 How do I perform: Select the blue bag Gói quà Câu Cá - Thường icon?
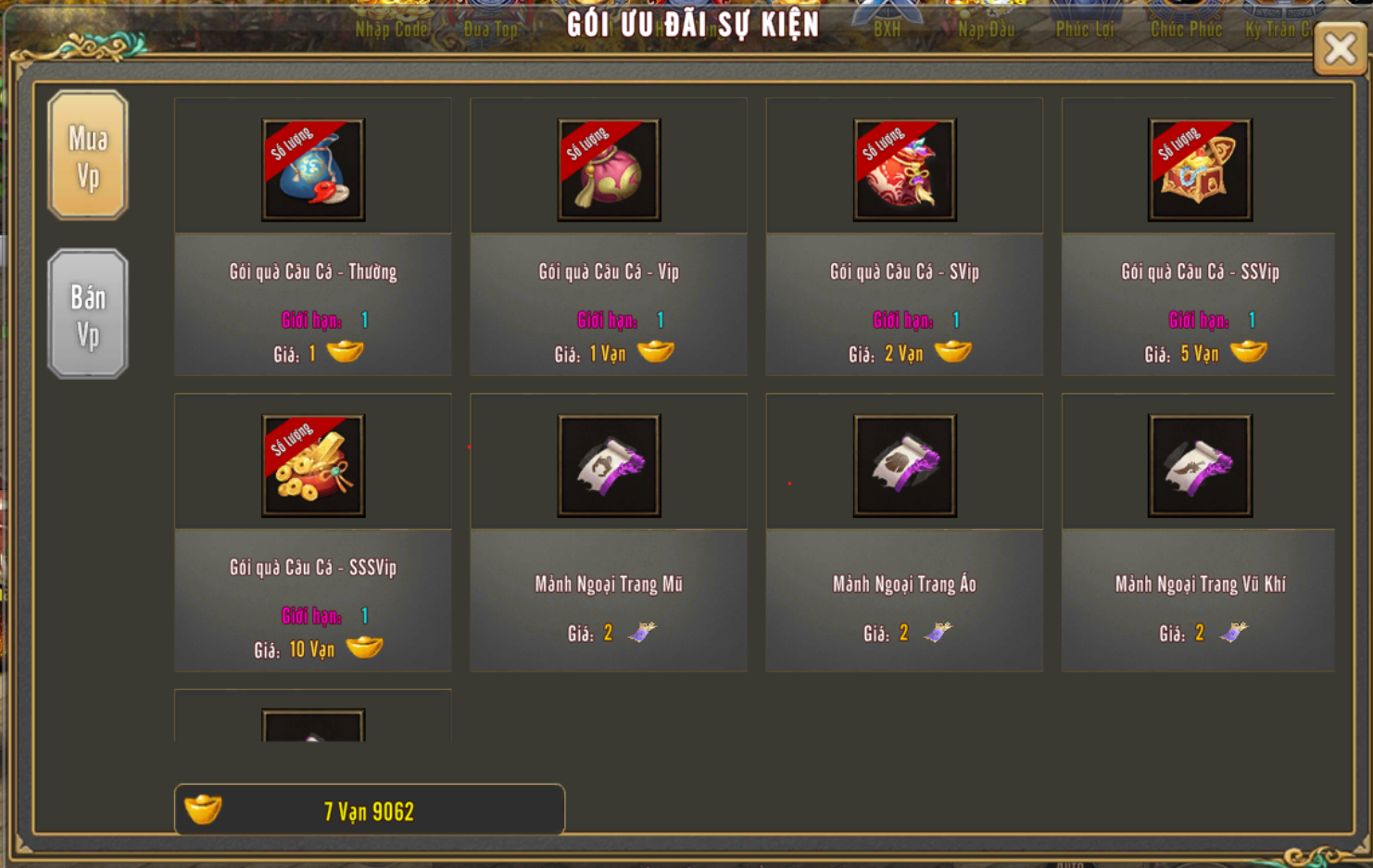[313, 170]
